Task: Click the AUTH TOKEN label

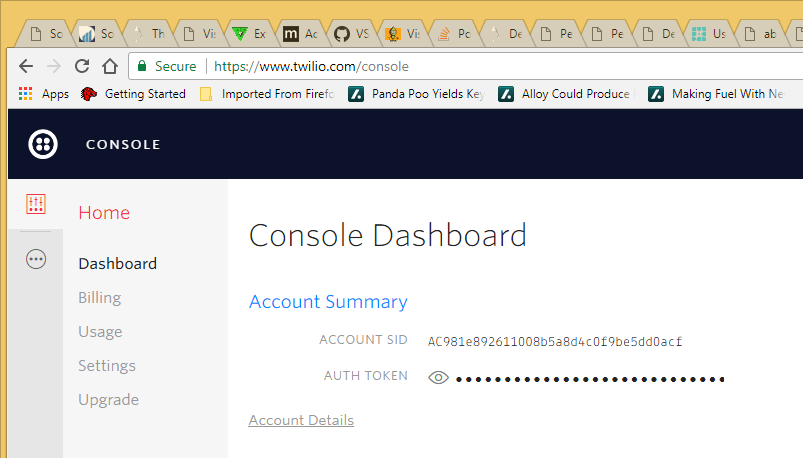Action: click(366, 376)
